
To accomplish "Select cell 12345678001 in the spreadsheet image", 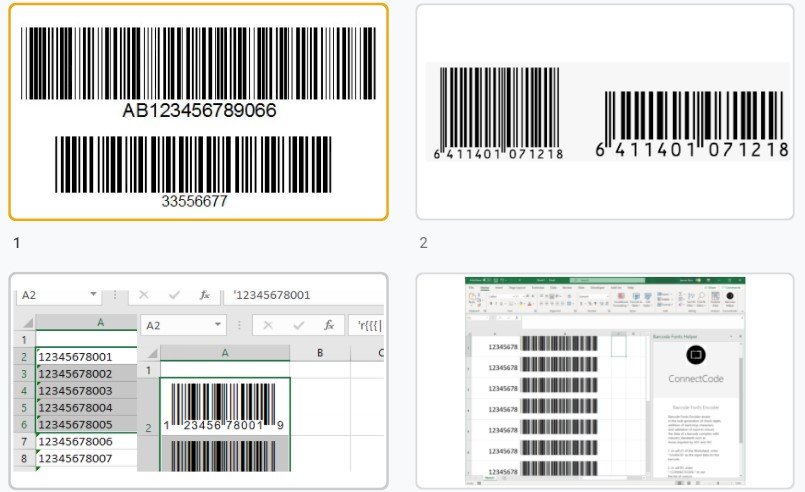I will tap(87, 356).
